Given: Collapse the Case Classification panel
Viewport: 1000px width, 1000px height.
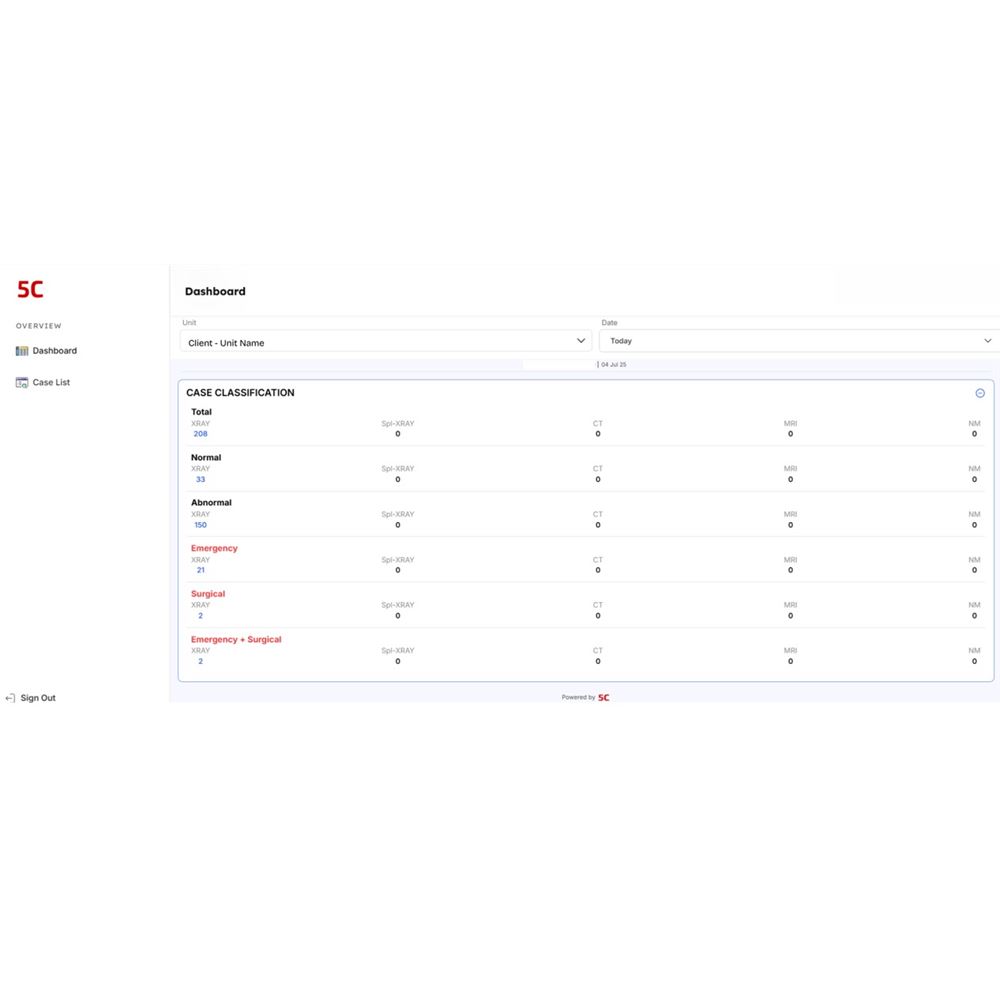Looking at the screenshot, I should (x=980, y=393).
